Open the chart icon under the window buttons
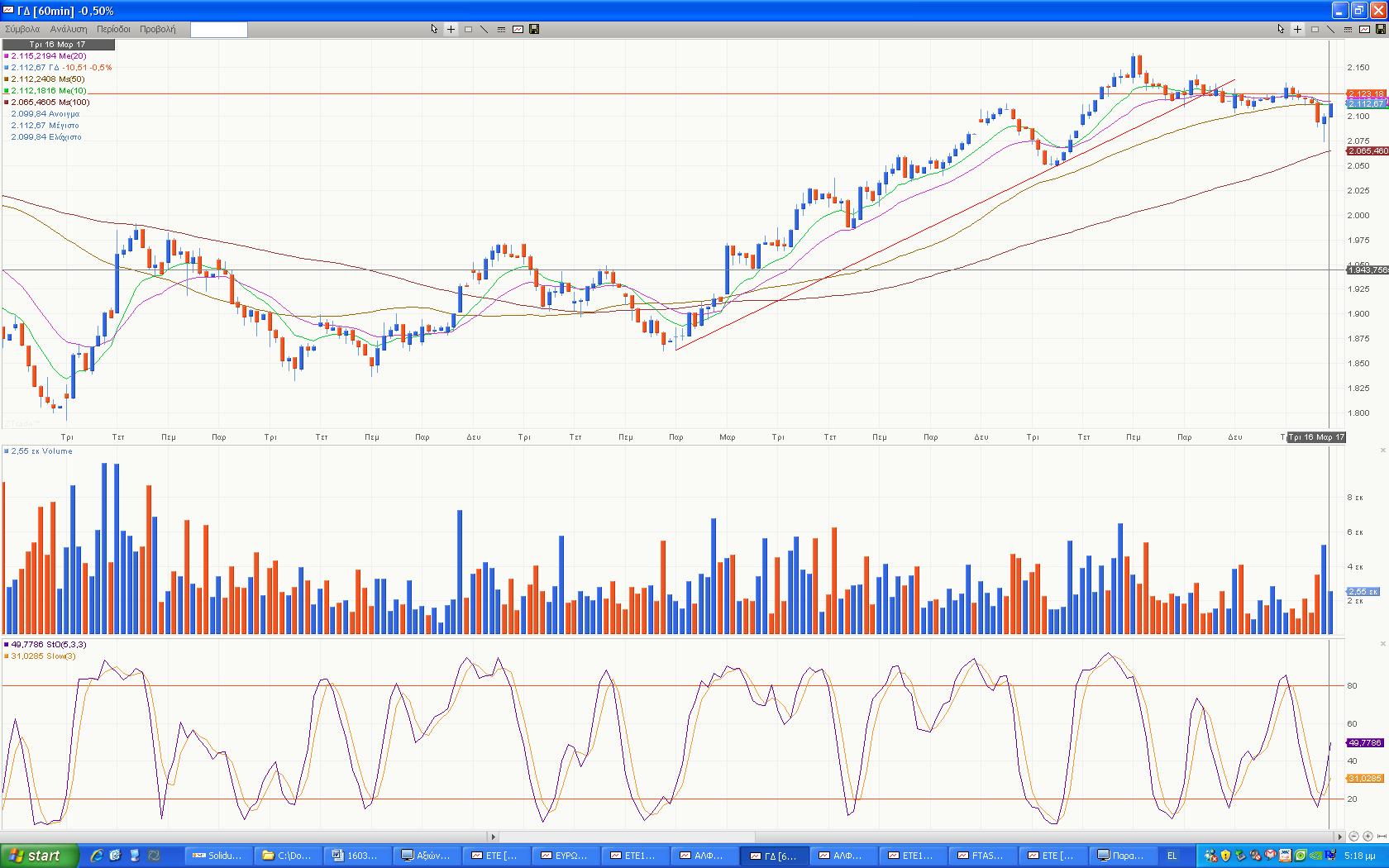Screen dimensions: 1389x868 click(1364, 29)
